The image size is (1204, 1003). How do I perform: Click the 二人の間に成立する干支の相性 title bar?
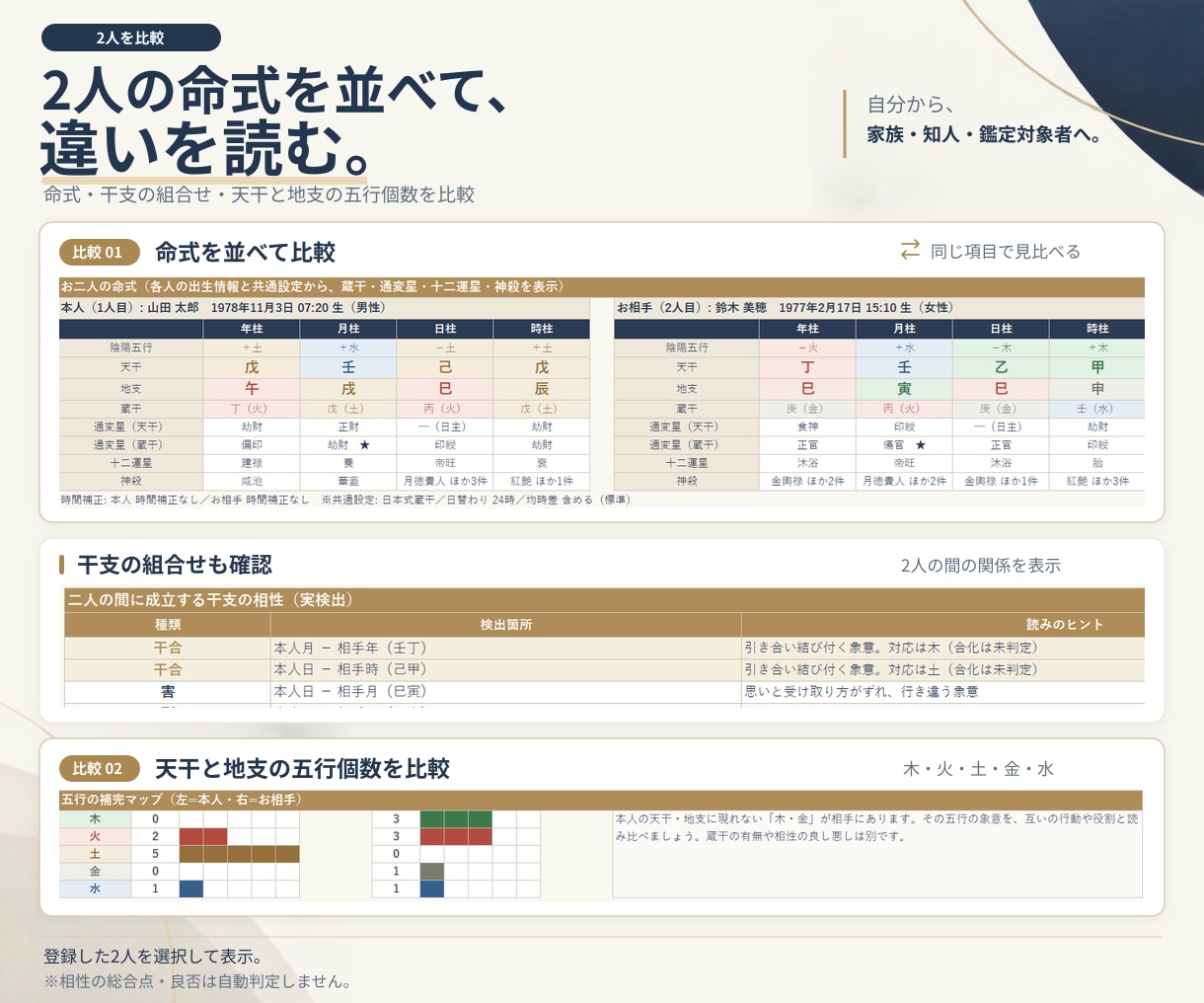click(604, 600)
